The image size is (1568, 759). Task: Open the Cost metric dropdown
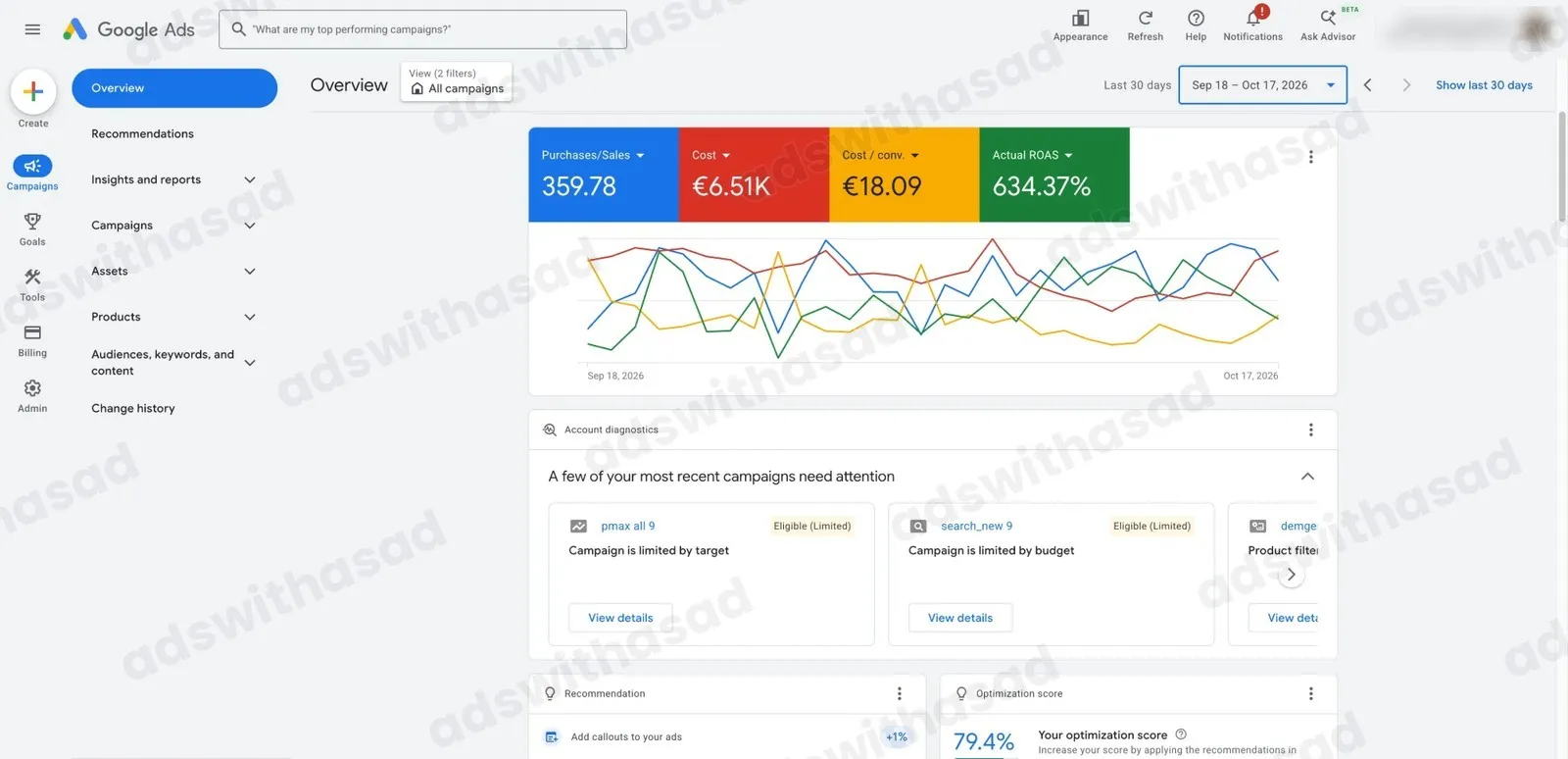(x=711, y=155)
